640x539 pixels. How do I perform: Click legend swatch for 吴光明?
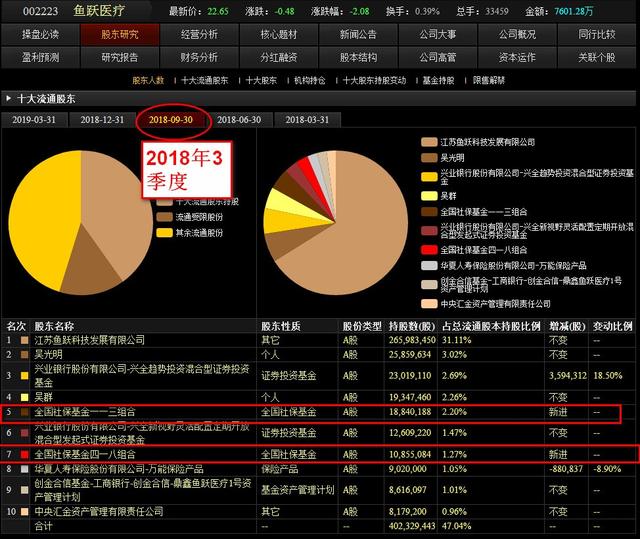tap(429, 157)
